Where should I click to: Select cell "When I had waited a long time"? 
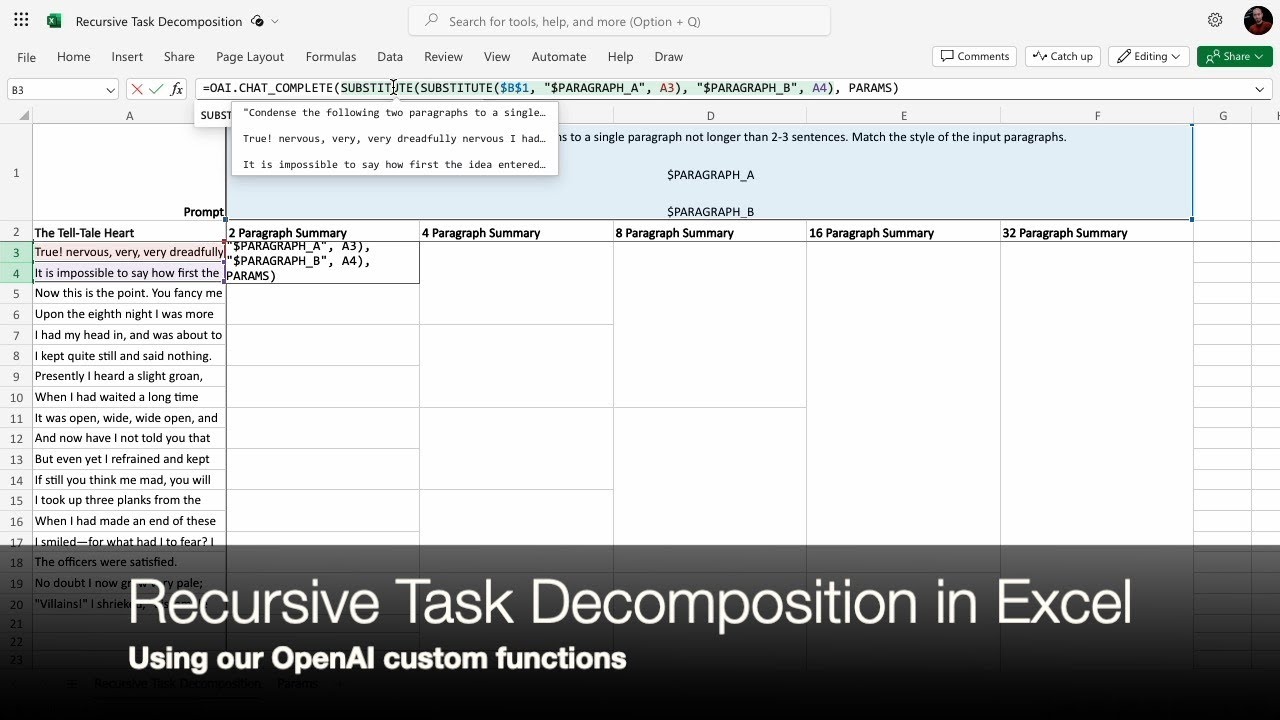tap(129, 397)
